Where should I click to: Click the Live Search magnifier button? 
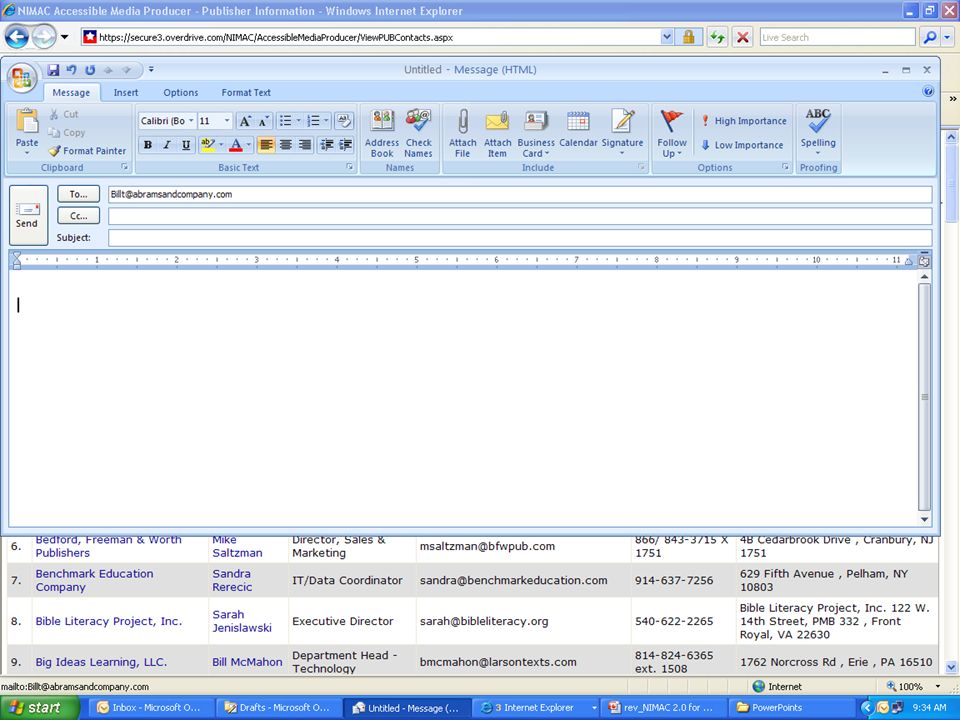[929, 37]
